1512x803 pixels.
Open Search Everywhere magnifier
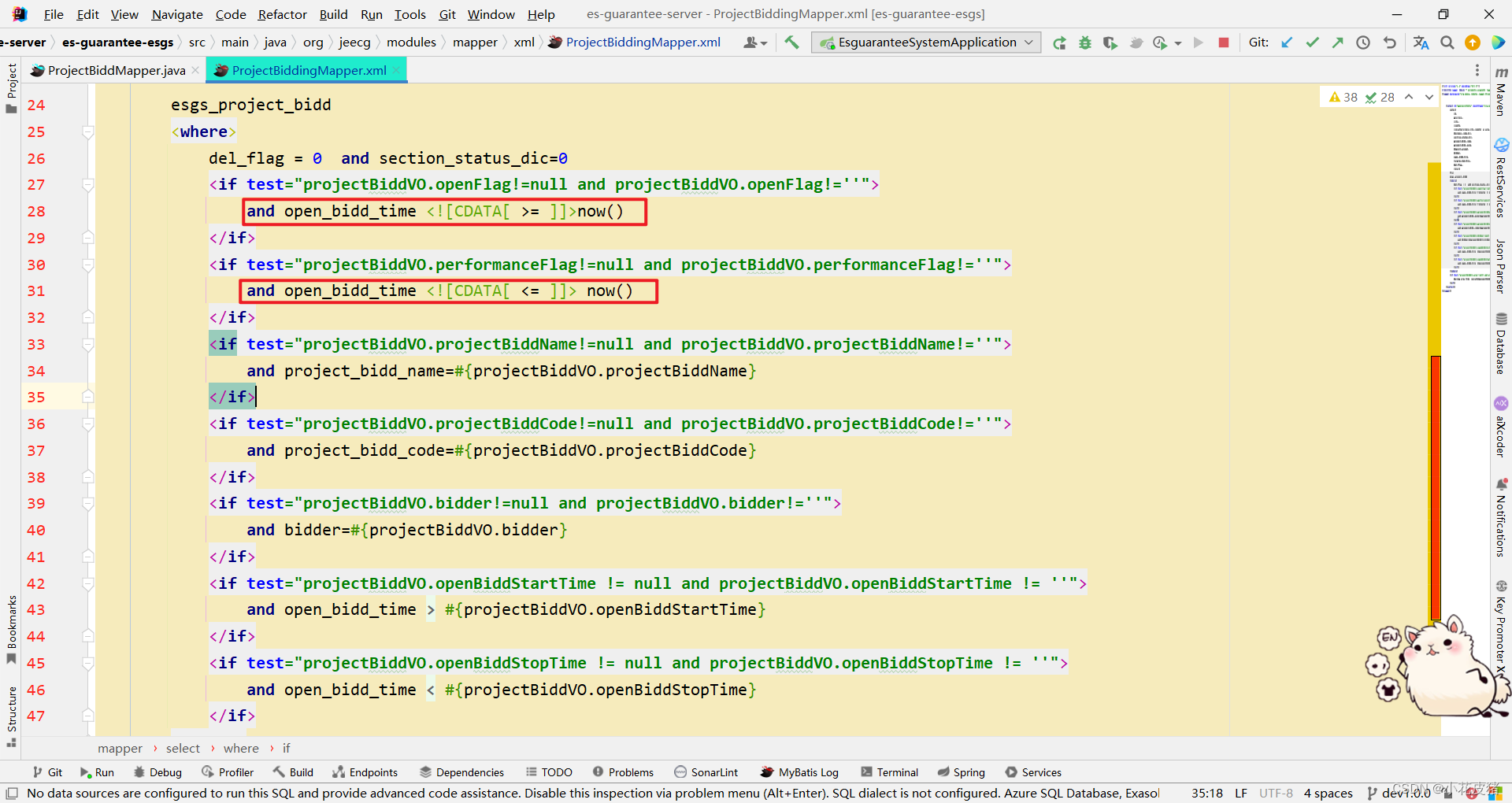(x=1447, y=43)
